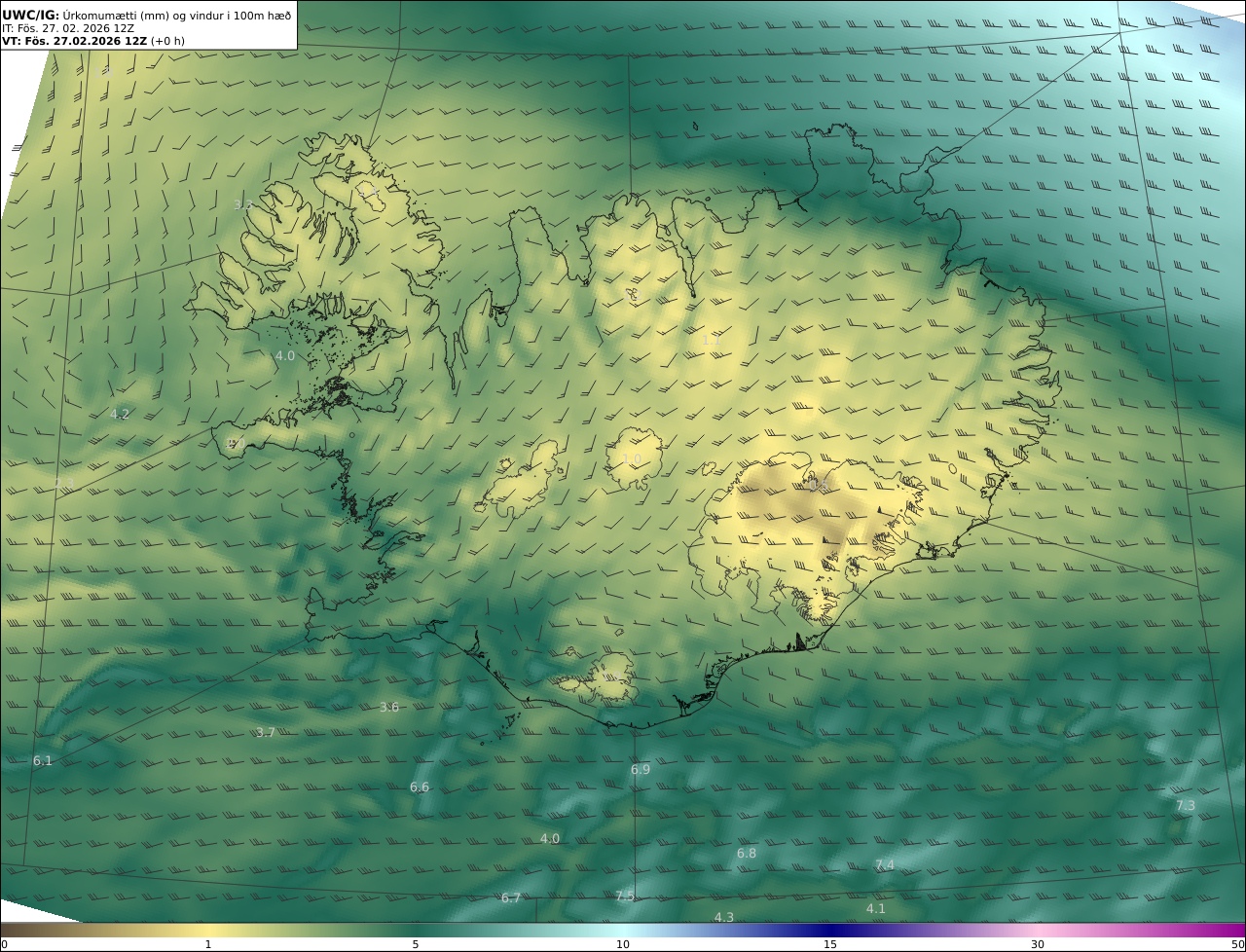Click the colour scale tick label 50
The height and width of the screenshot is (952, 1246).
[x=1237, y=944]
